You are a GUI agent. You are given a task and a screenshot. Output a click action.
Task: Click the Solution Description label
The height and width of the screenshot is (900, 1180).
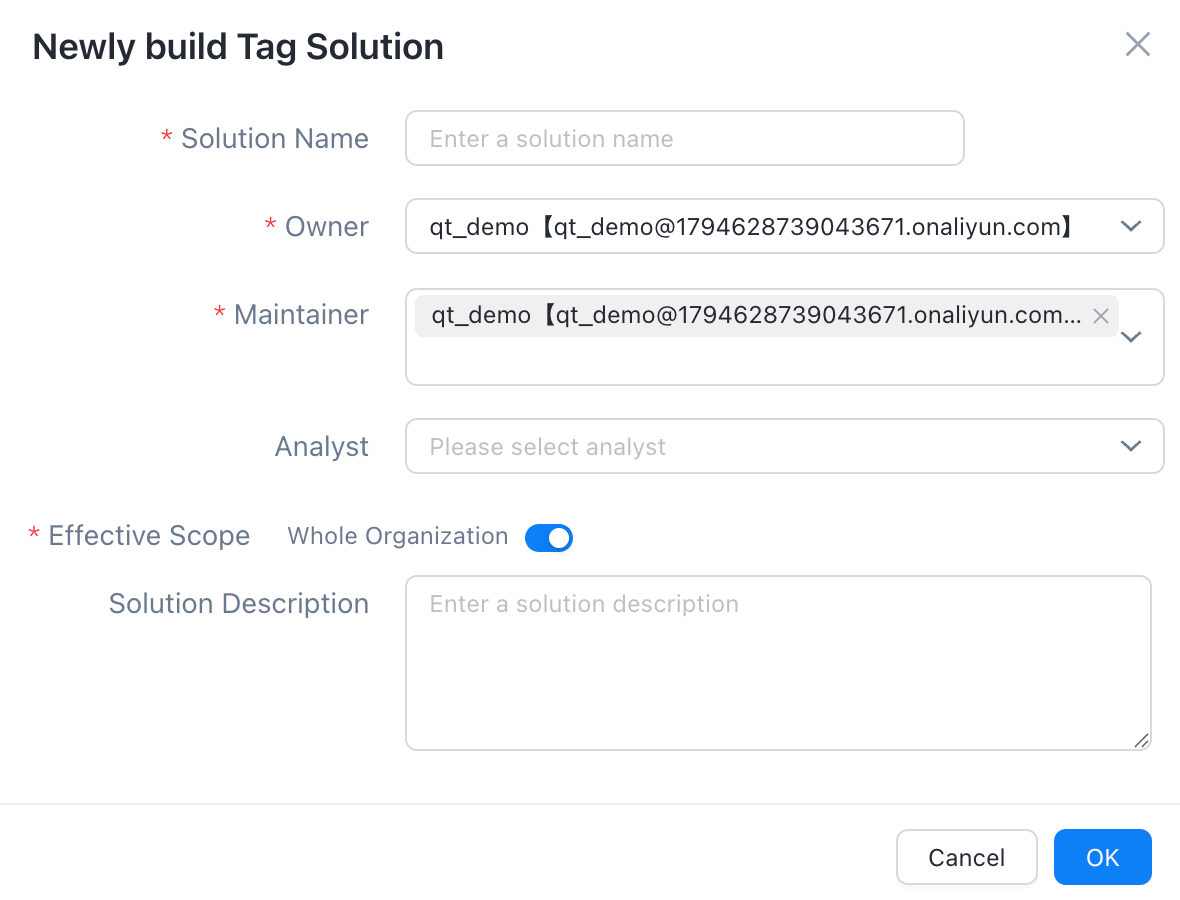coord(239,604)
